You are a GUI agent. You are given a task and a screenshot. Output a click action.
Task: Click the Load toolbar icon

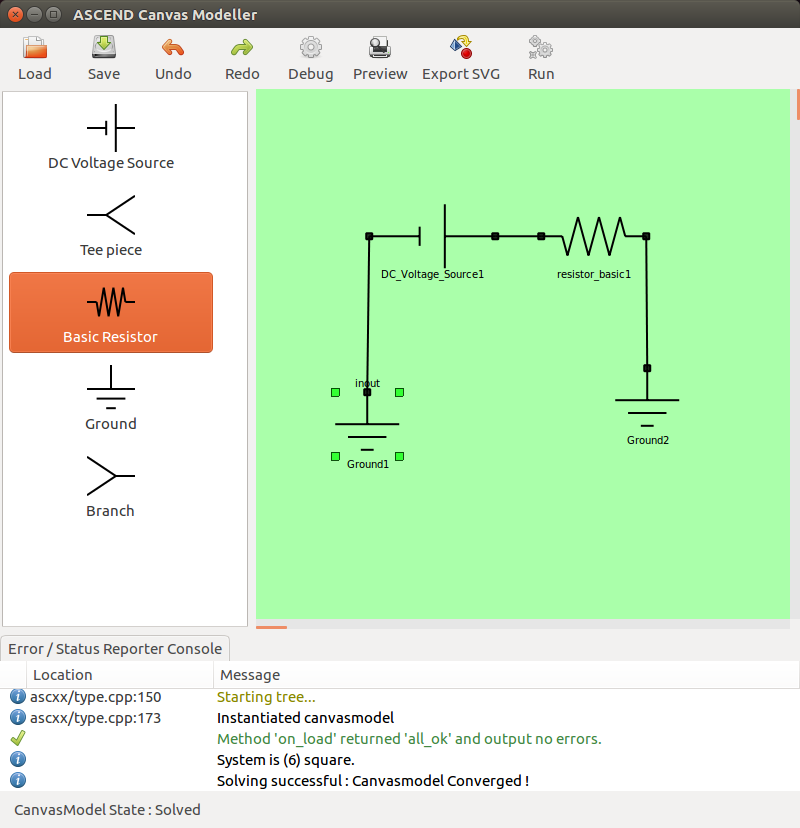(x=35, y=58)
